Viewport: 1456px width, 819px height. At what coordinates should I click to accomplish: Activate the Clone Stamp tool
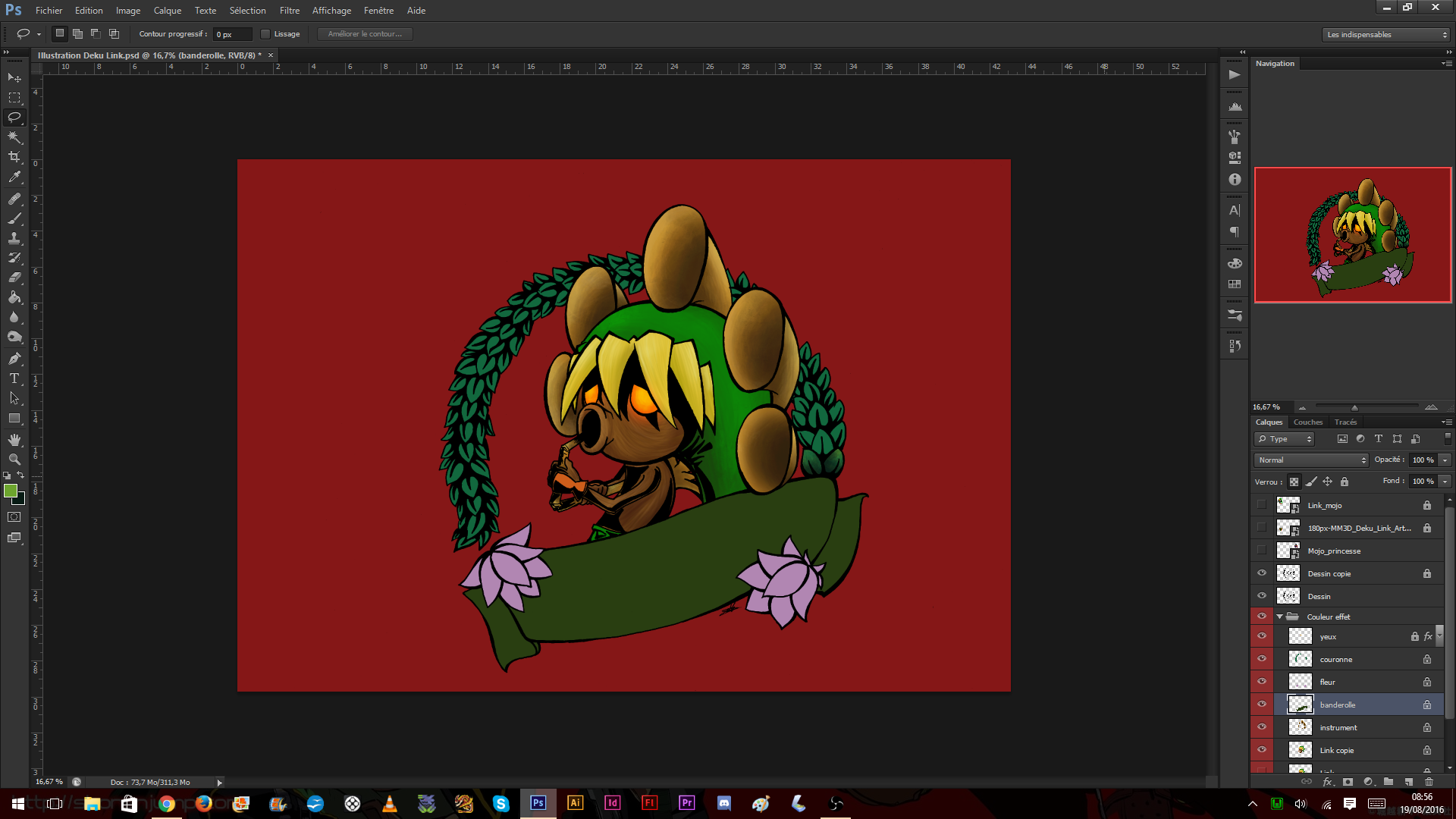click(x=14, y=237)
